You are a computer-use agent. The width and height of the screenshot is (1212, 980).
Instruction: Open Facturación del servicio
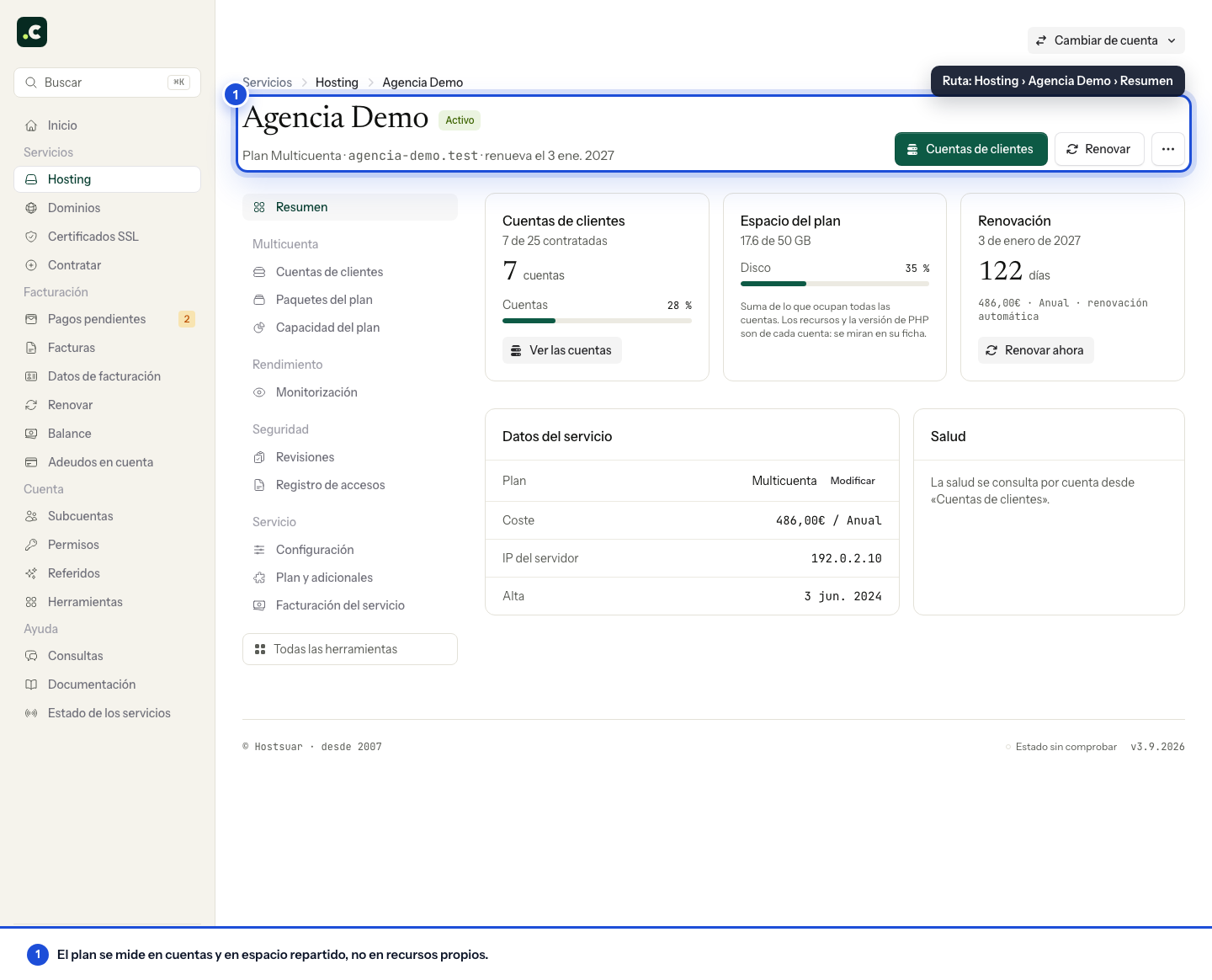pos(350,605)
